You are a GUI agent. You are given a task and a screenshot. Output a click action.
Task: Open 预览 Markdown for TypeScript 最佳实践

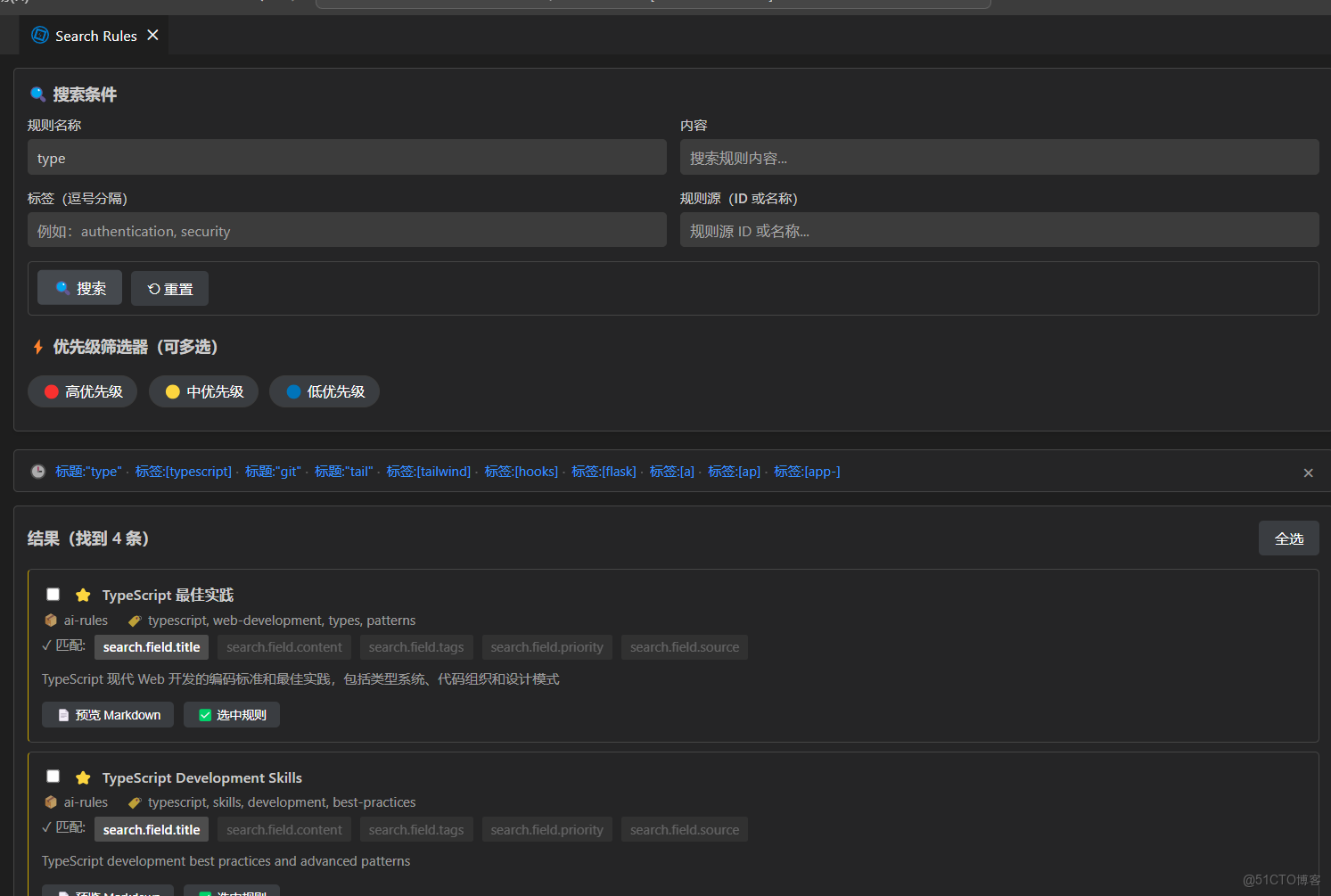[108, 715]
